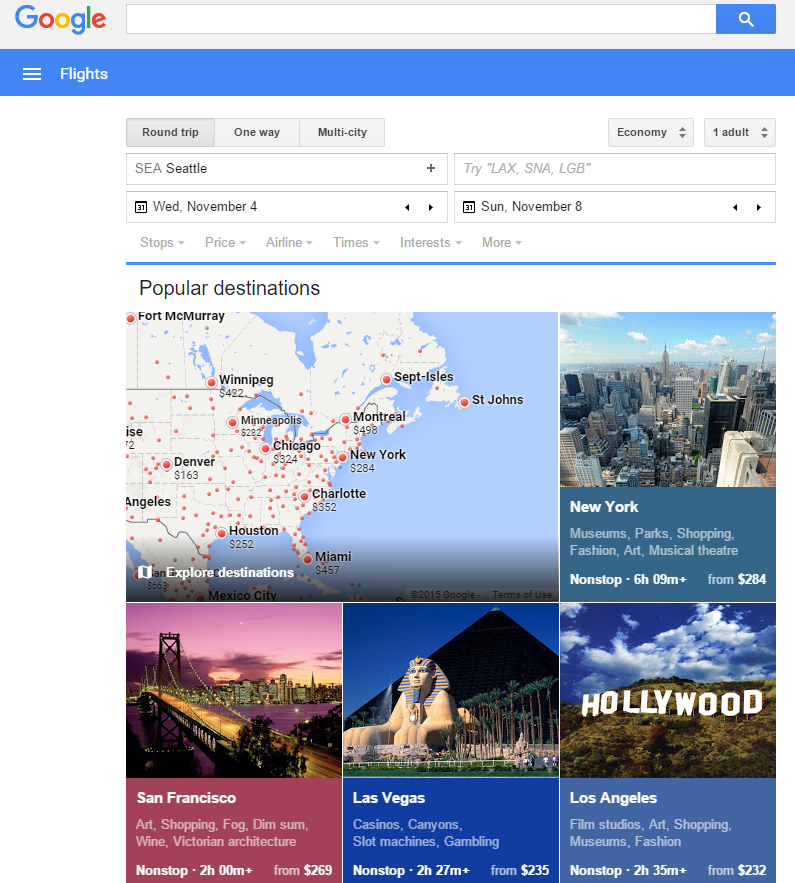Click the Mexico City map label
The width and height of the screenshot is (795, 883).
pos(242,595)
